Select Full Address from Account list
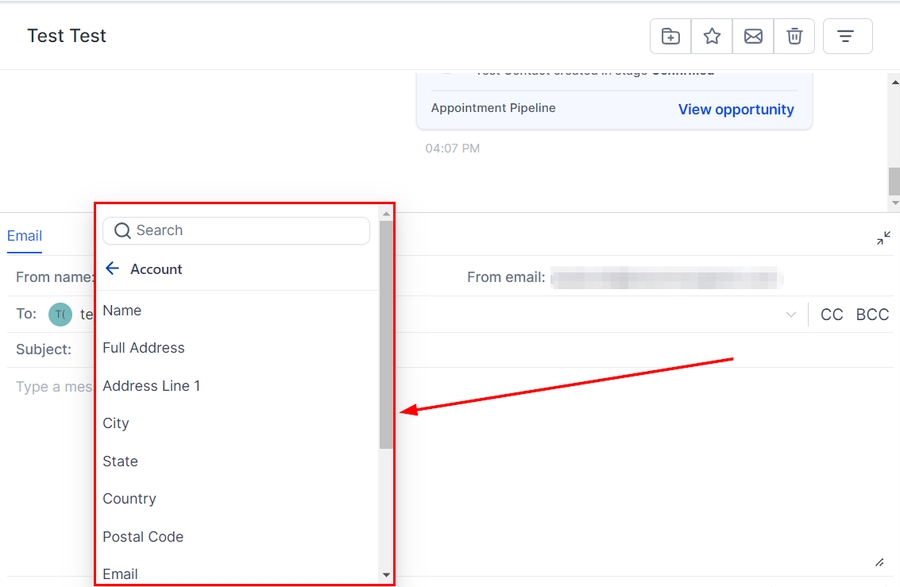 143,348
